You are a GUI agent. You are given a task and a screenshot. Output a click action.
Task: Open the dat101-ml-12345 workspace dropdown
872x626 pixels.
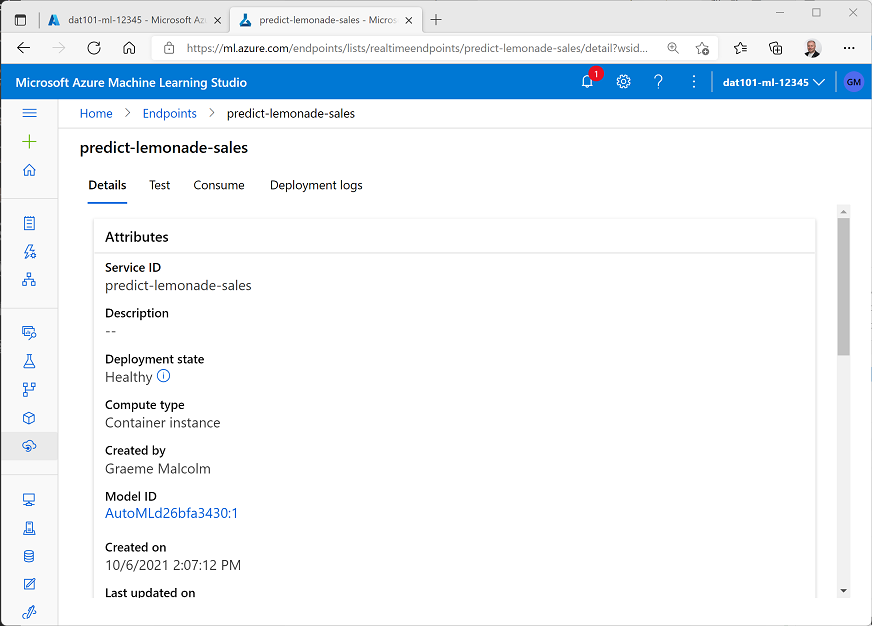(x=773, y=81)
